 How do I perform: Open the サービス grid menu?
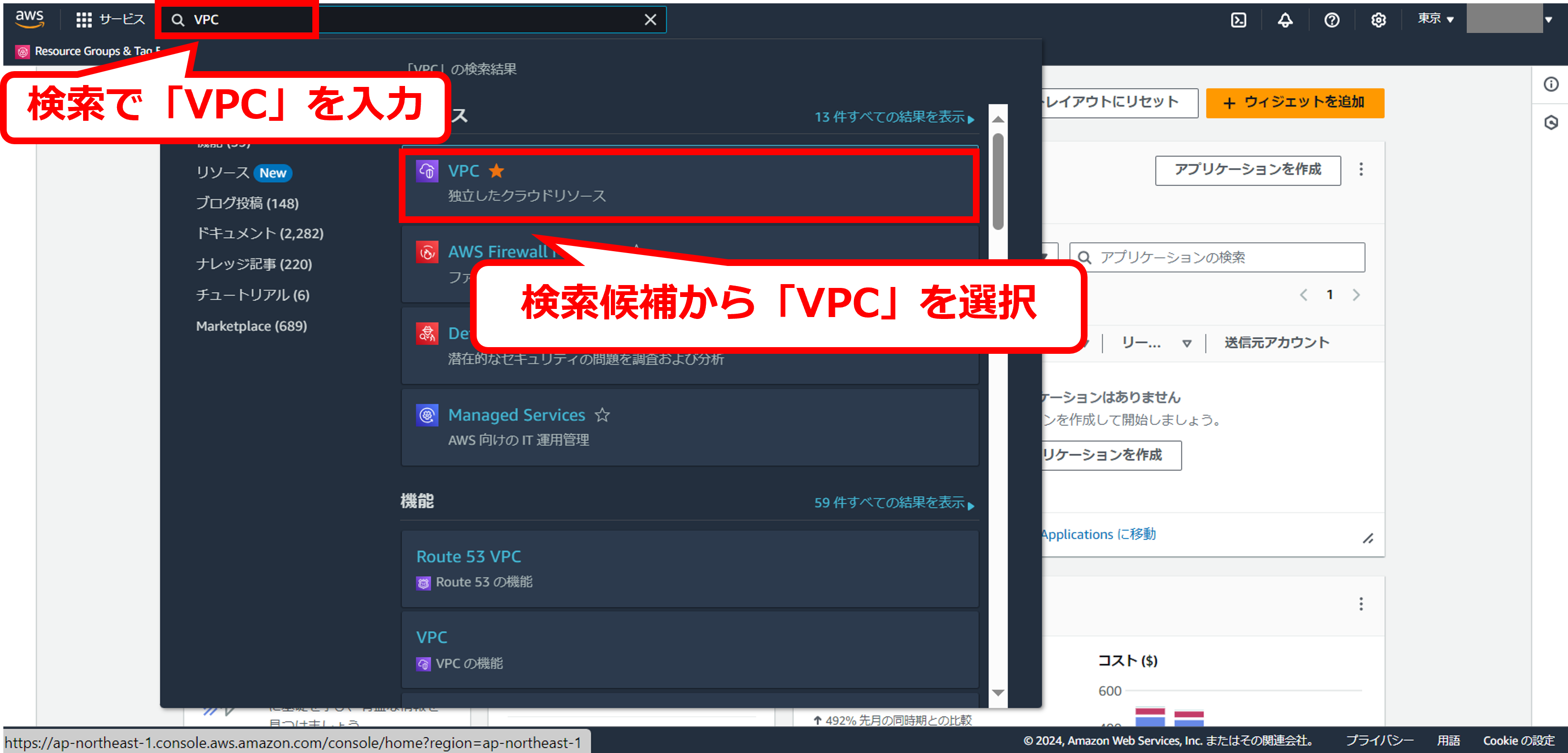pos(110,20)
